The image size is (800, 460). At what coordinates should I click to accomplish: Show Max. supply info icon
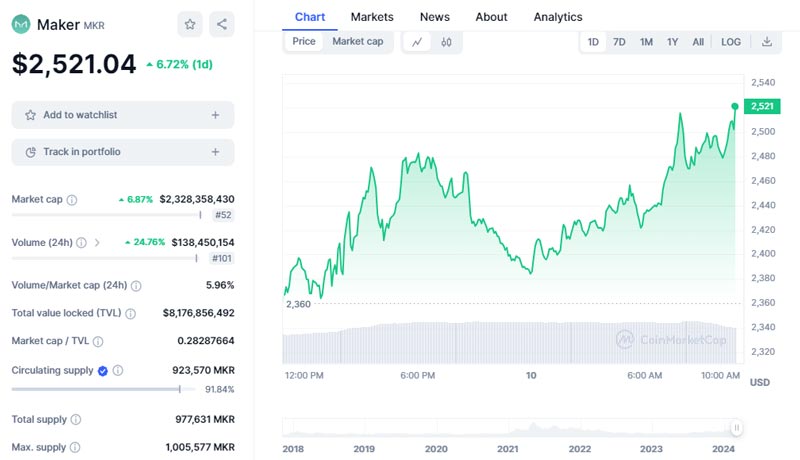75,447
